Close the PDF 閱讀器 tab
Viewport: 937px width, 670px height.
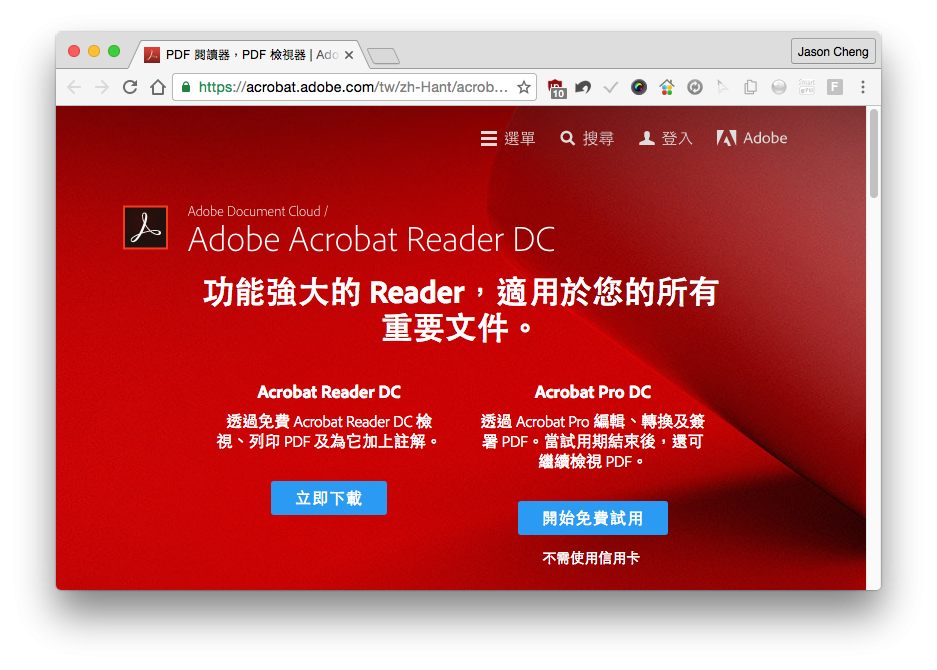pos(349,55)
